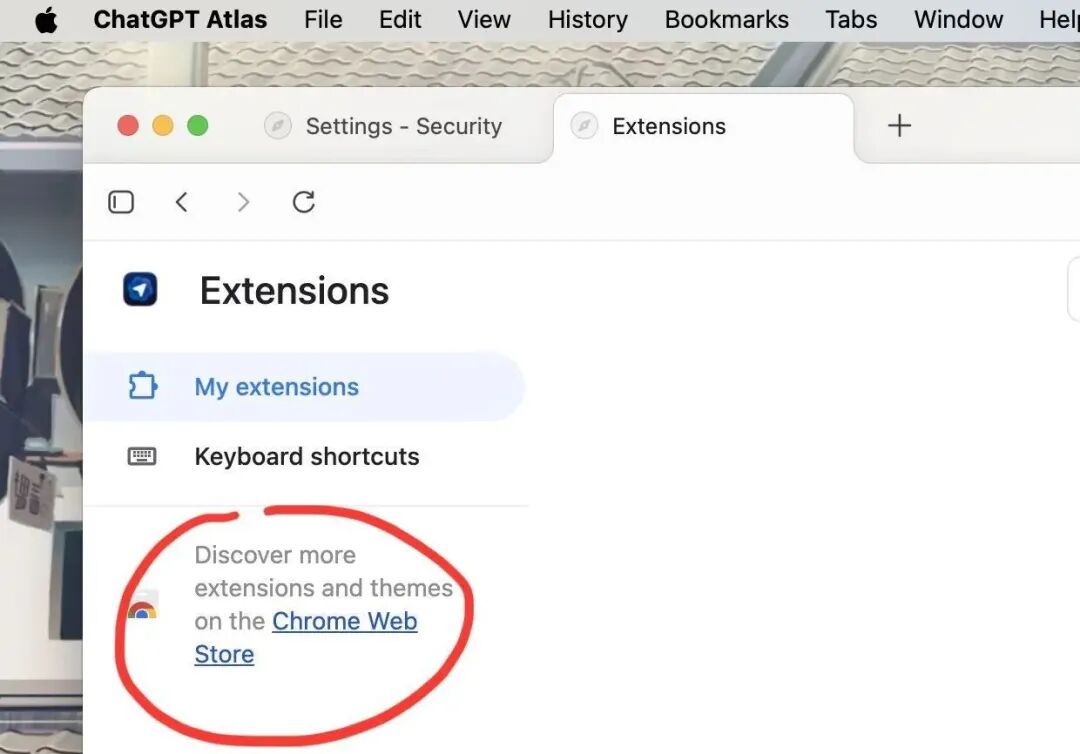Open a new tab with plus button

pyautogui.click(x=899, y=126)
